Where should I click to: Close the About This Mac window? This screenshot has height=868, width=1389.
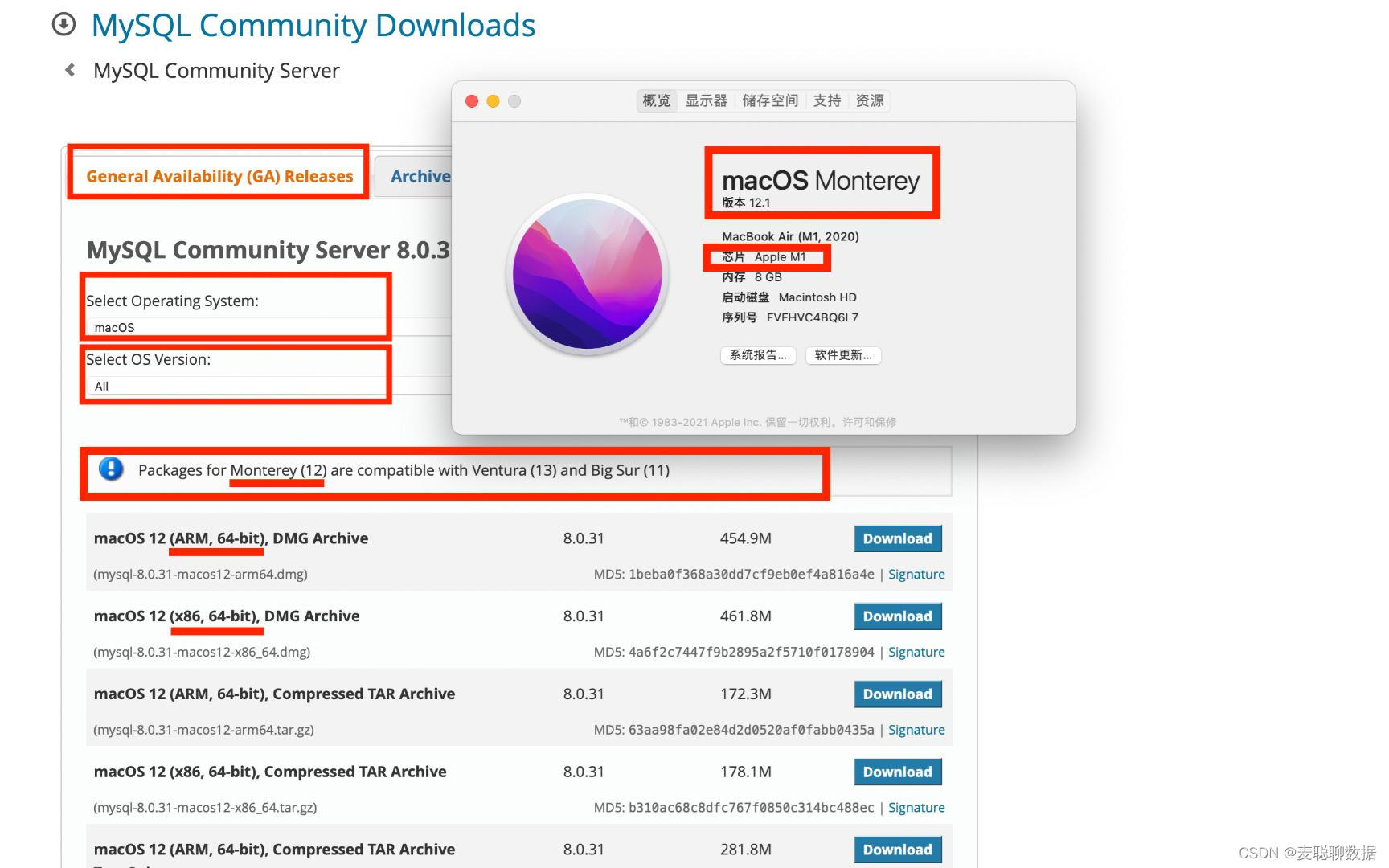[472, 101]
